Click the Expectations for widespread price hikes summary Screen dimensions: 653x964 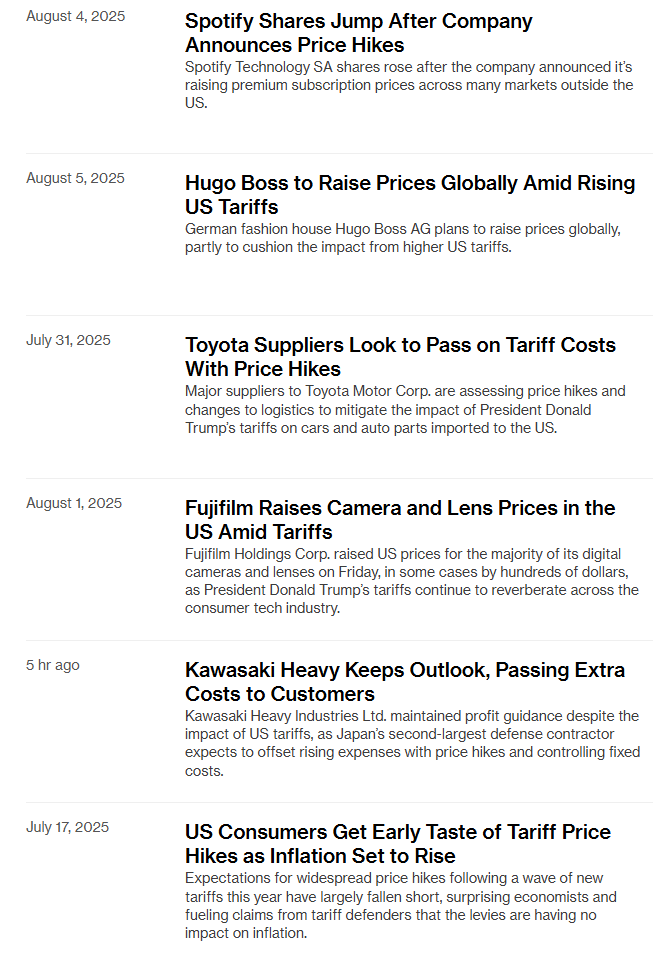click(401, 905)
